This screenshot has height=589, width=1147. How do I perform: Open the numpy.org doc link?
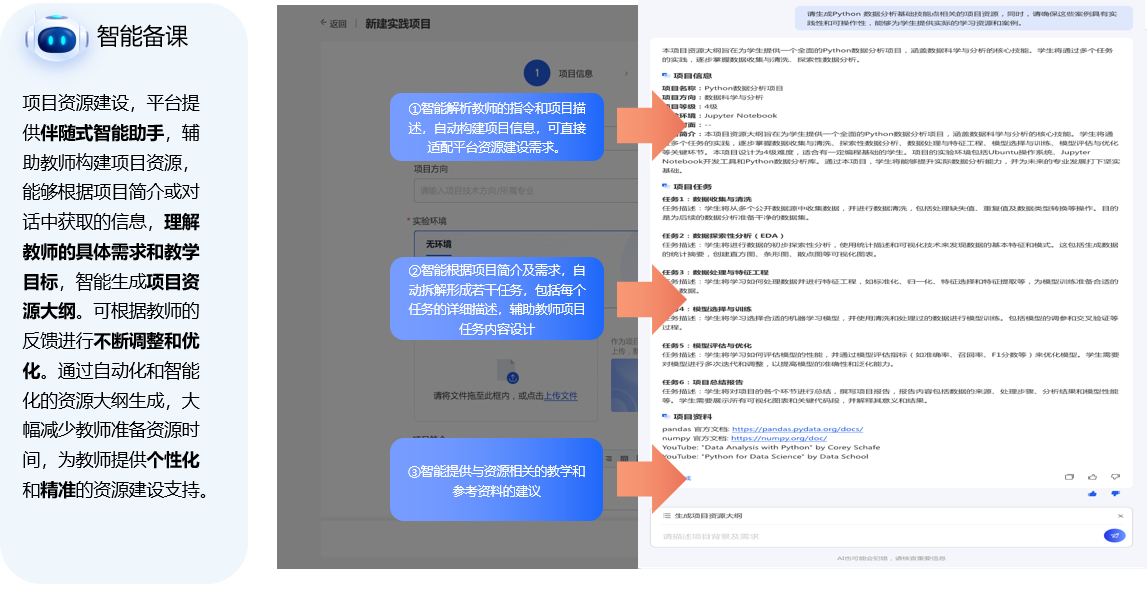click(779, 438)
